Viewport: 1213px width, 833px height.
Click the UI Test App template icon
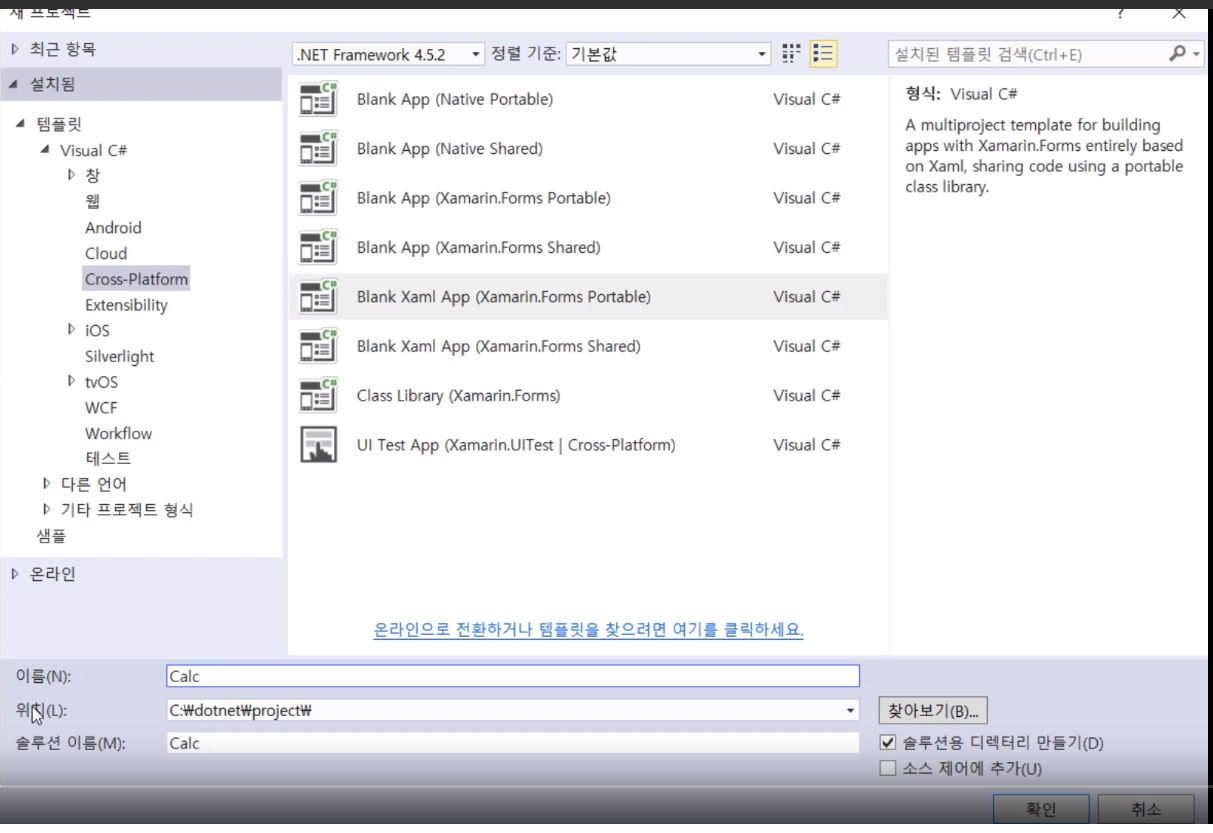click(318, 444)
